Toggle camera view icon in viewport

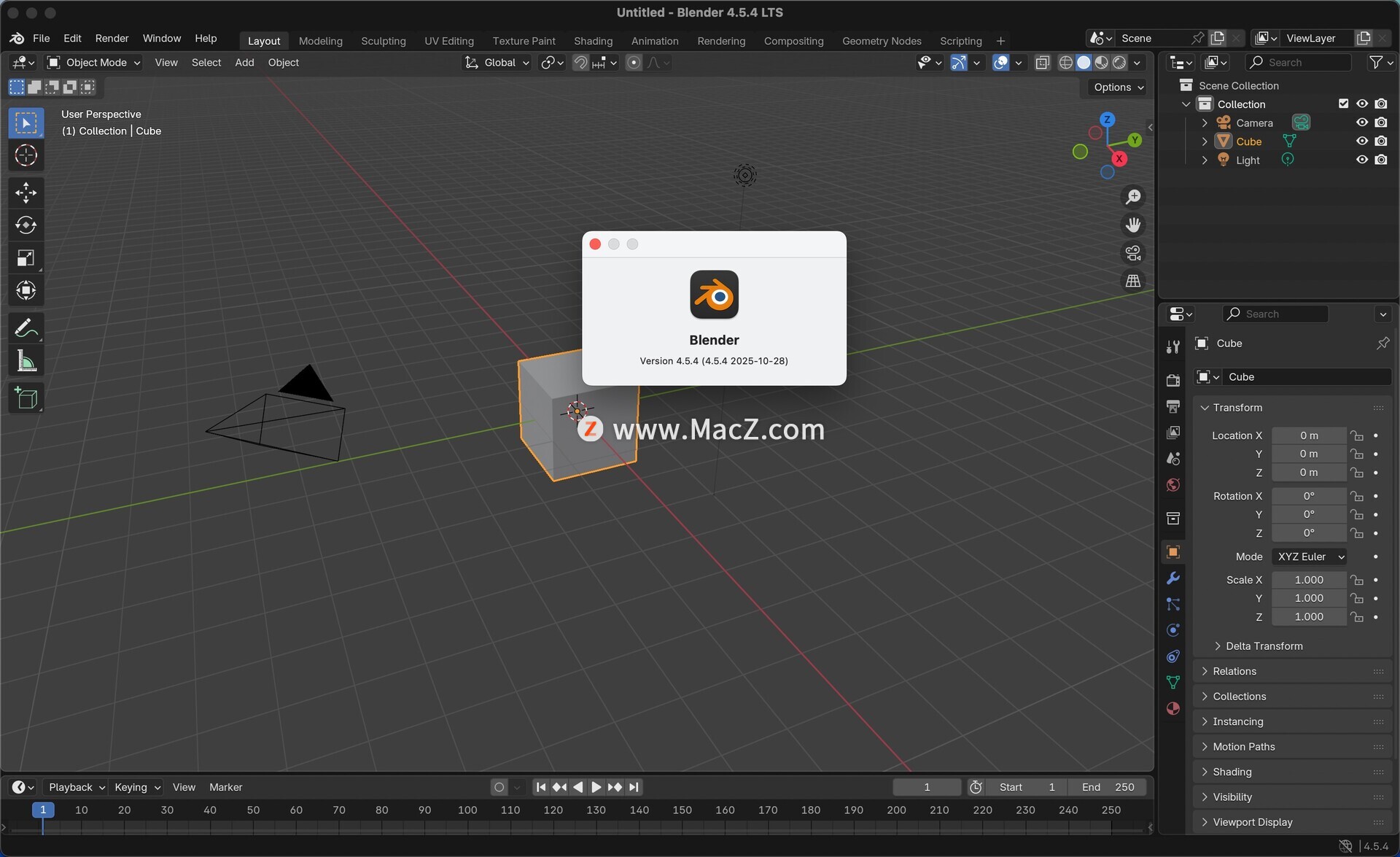1133,253
